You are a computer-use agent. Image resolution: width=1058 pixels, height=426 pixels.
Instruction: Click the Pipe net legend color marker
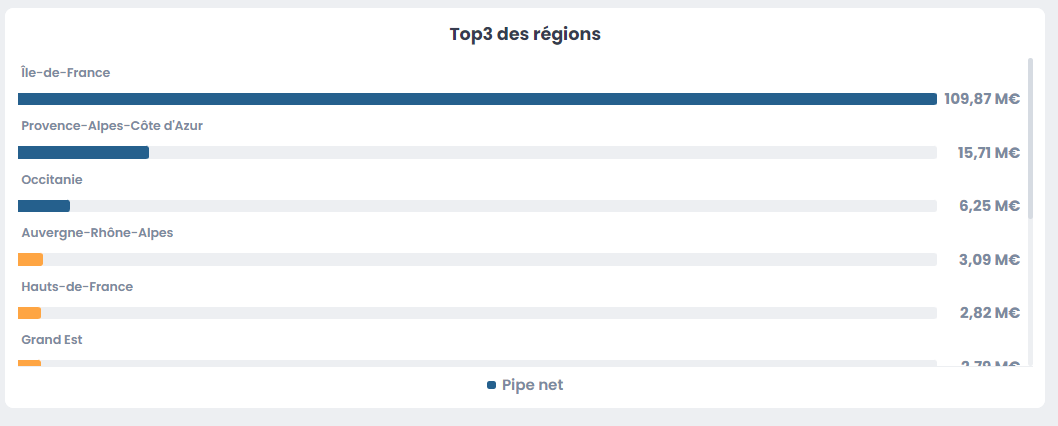(491, 385)
